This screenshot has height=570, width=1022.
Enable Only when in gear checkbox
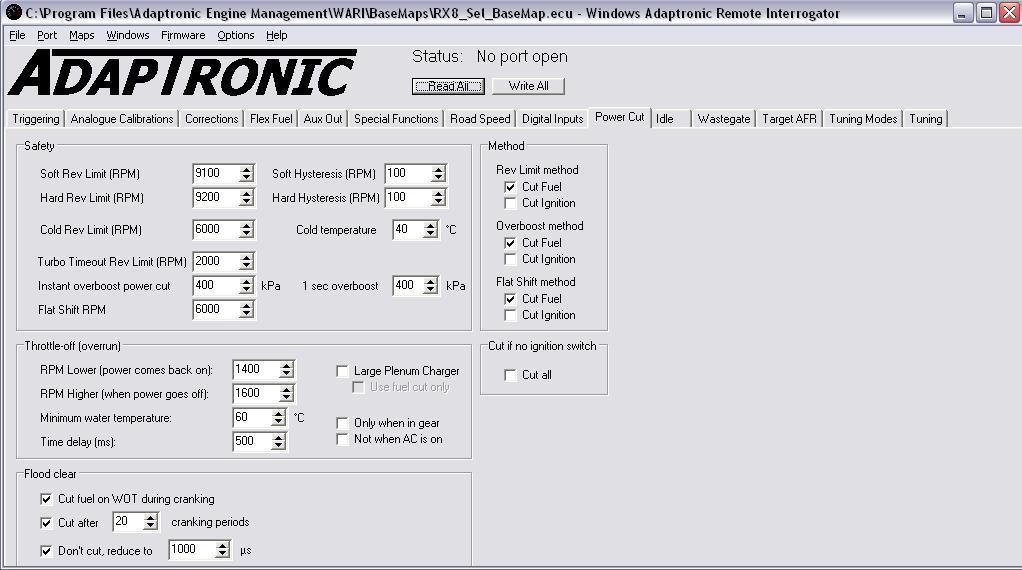tap(342, 423)
